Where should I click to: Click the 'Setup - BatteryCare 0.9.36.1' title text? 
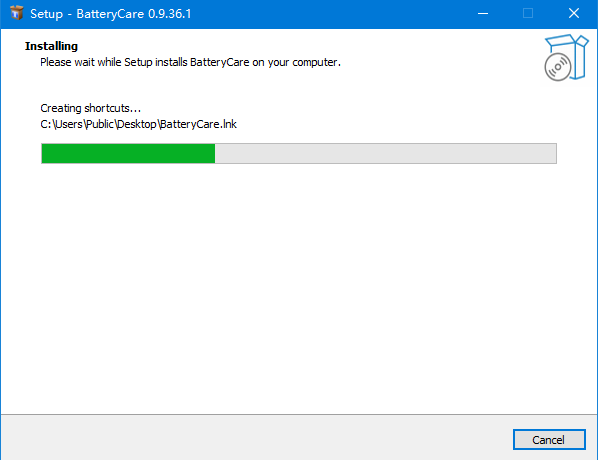[x=111, y=14]
